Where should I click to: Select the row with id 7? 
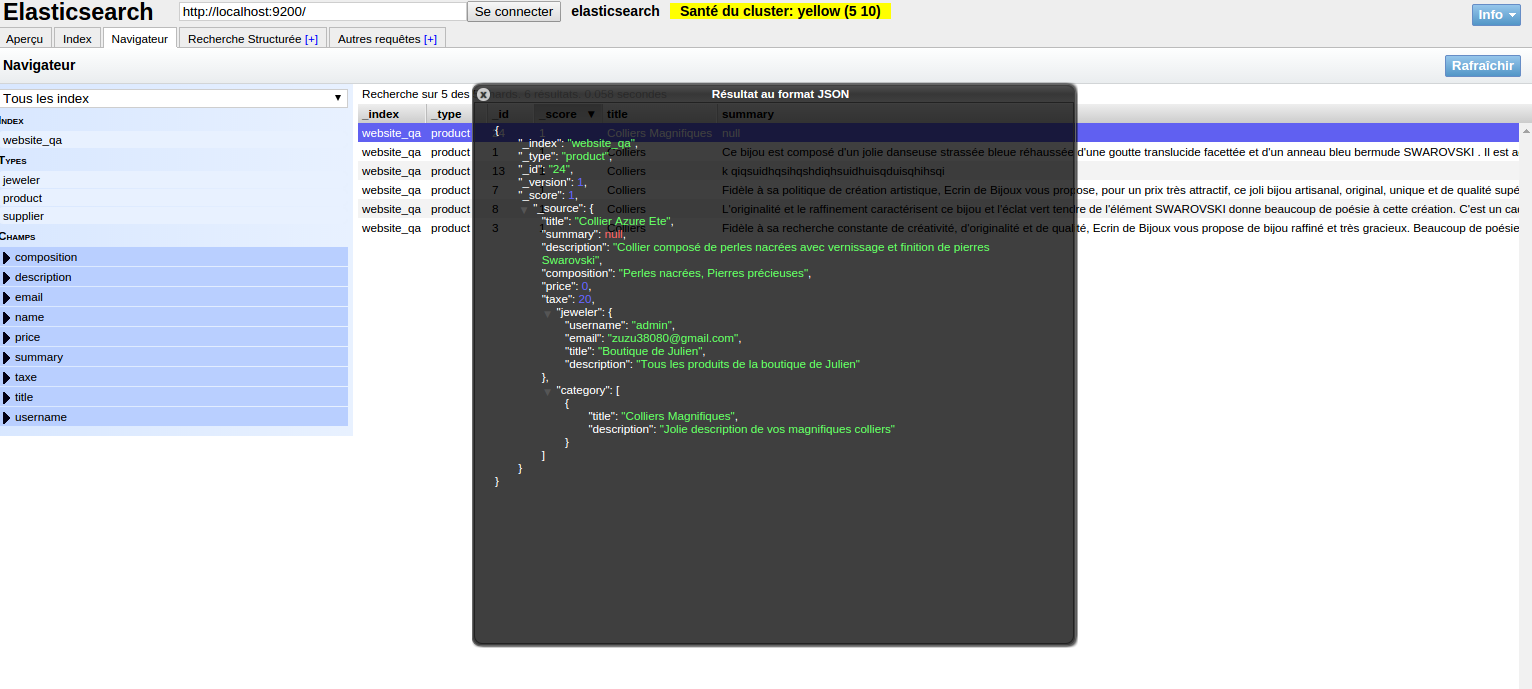point(939,190)
